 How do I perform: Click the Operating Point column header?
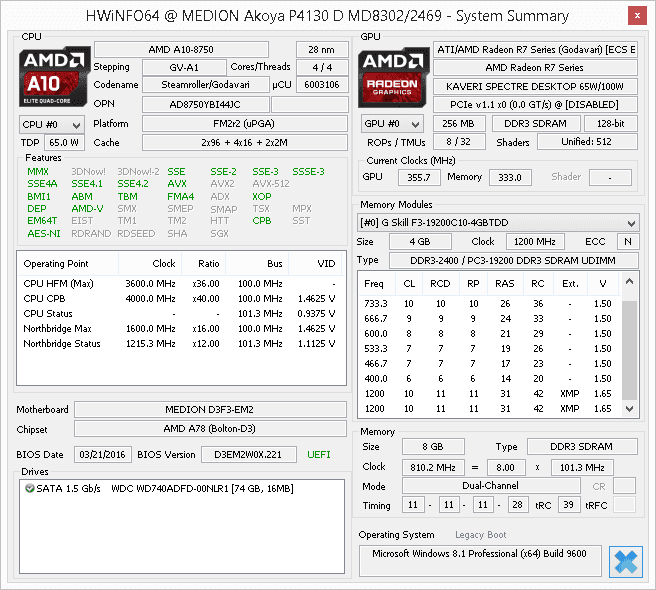(68, 264)
